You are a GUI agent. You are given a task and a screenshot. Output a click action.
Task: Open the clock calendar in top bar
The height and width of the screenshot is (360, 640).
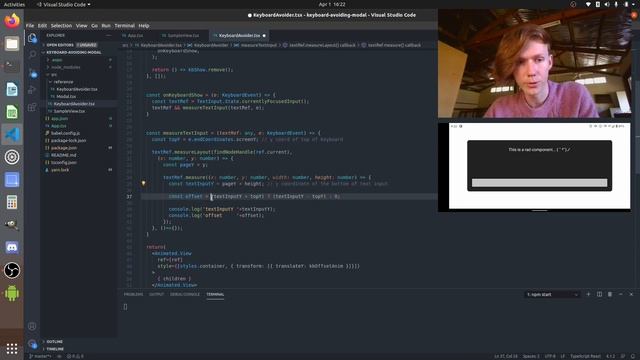[x=332, y=4]
